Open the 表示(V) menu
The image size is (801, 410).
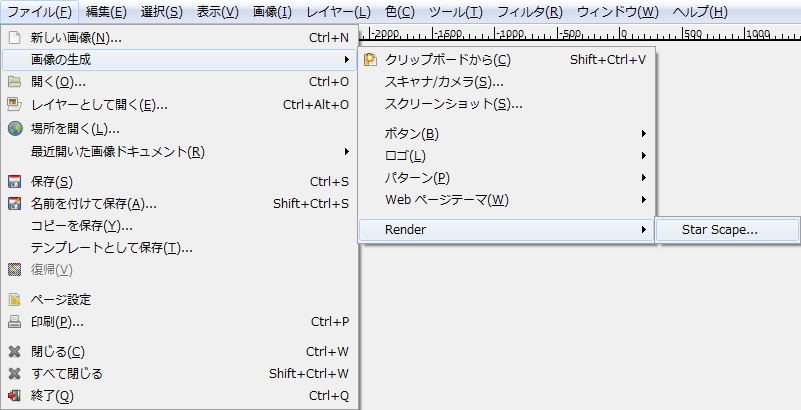click(x=218, y=11)
